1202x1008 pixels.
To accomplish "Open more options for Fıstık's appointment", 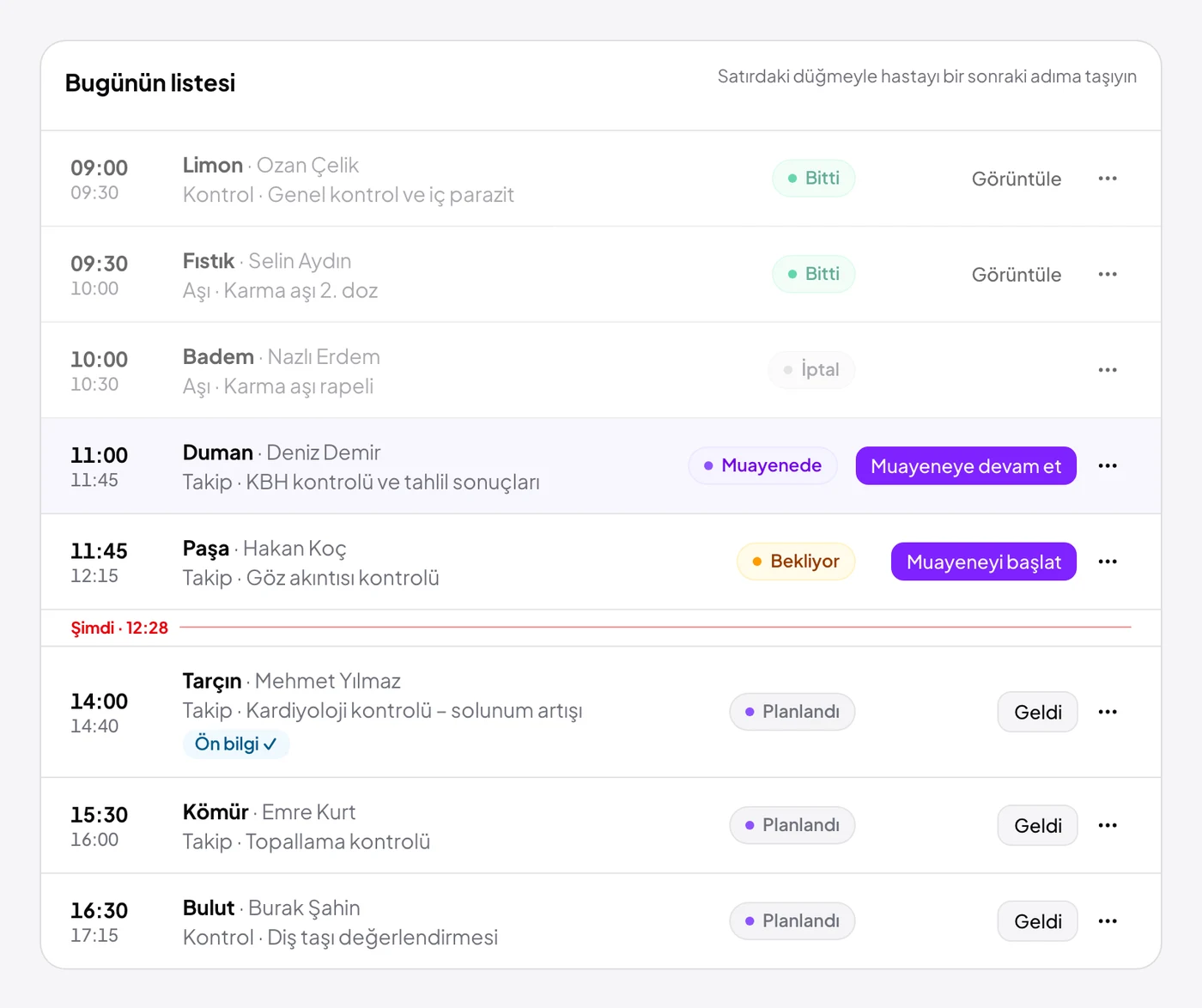I will [x=1108, y=275].
